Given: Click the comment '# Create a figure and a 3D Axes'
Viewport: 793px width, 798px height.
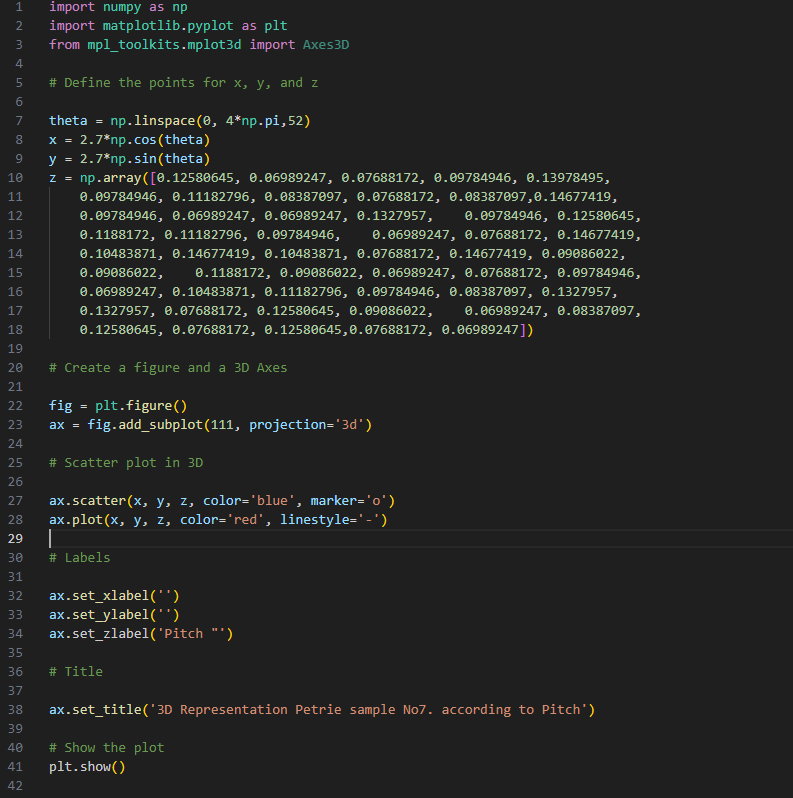Looking at the screenshot, I should (168, 368).
